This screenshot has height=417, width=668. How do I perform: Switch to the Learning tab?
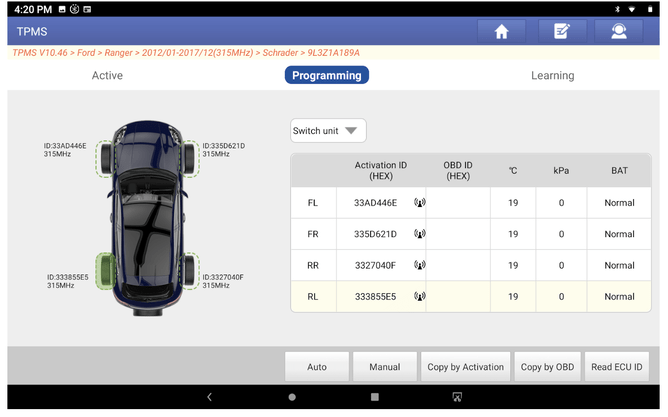[553, 75]
